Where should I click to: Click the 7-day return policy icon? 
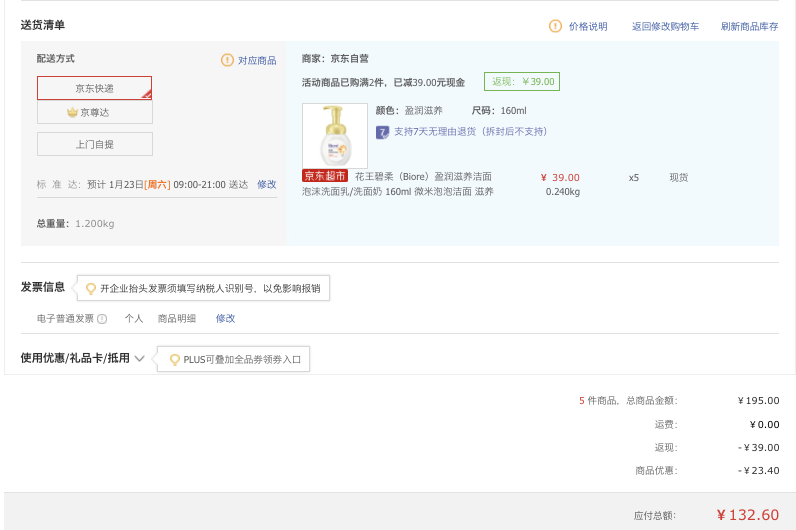(x=382, y=132)
